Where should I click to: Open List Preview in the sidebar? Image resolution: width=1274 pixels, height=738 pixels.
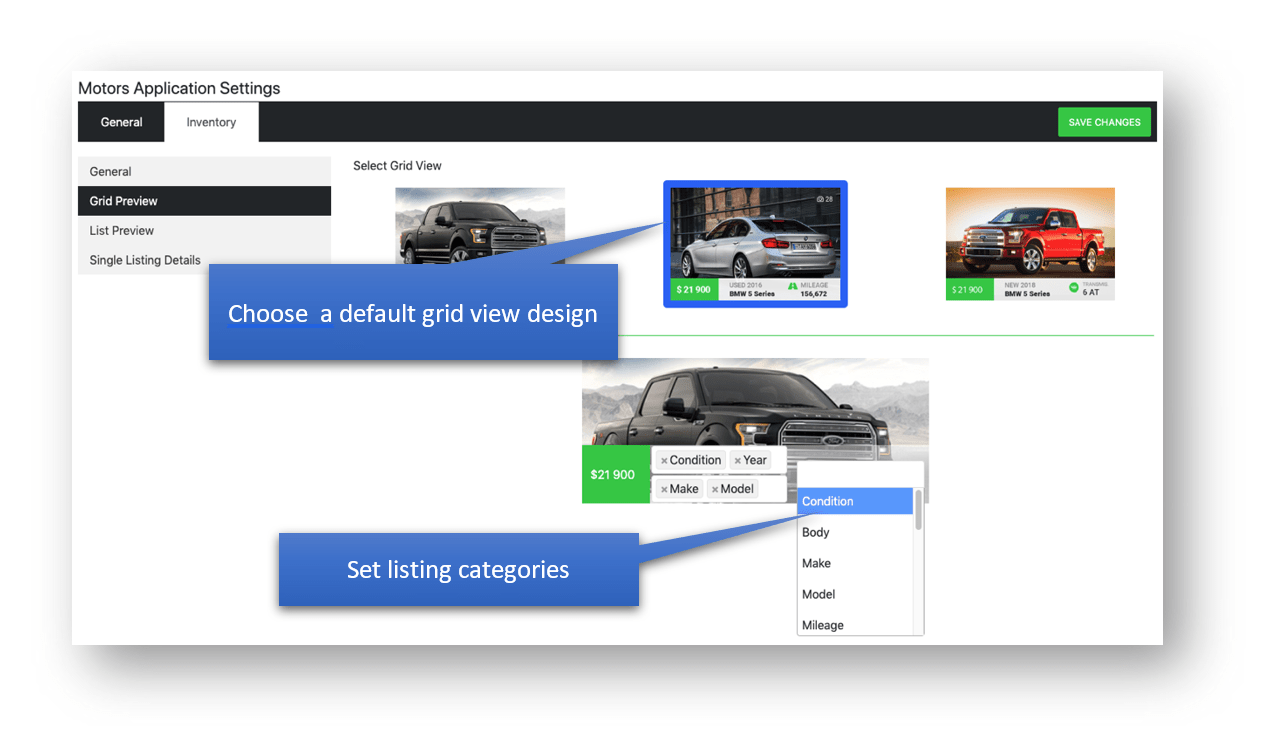coord(121,230)
